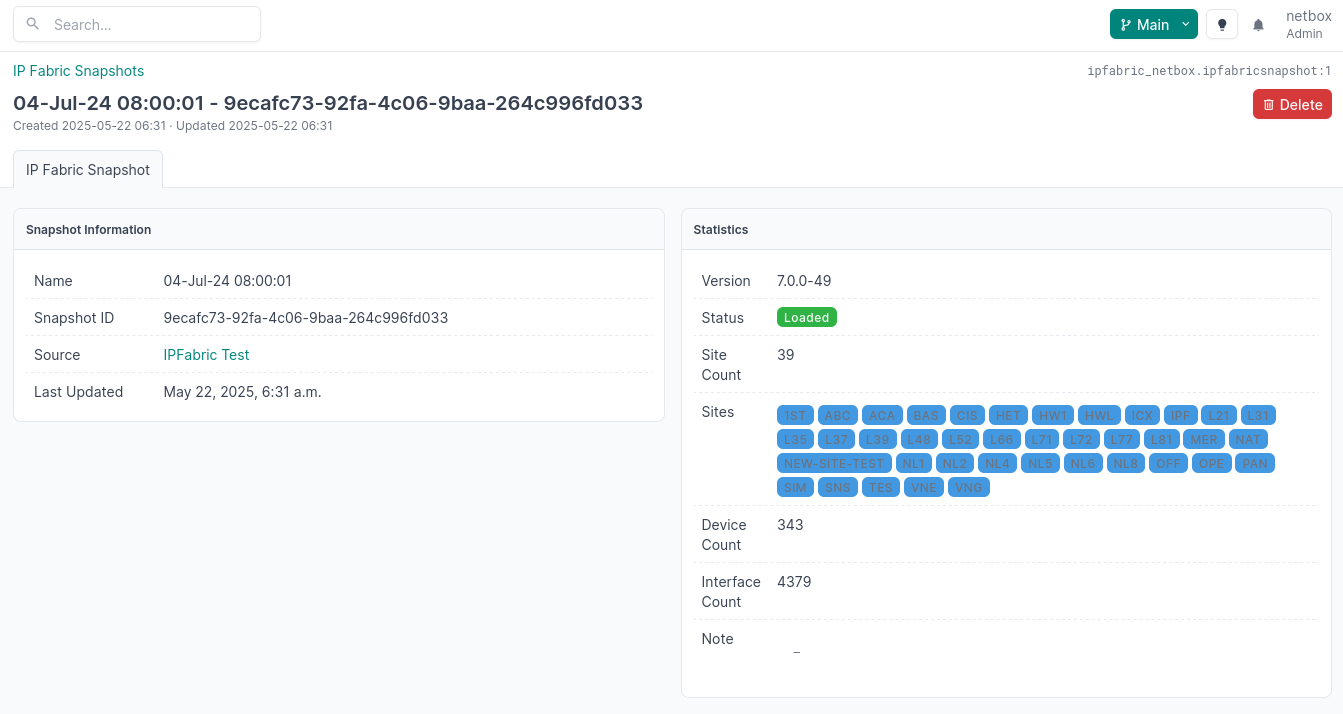1343x714 pixels.
Task: Delete this IP Fabric snapshot
Action: [x=1292, y=104]
